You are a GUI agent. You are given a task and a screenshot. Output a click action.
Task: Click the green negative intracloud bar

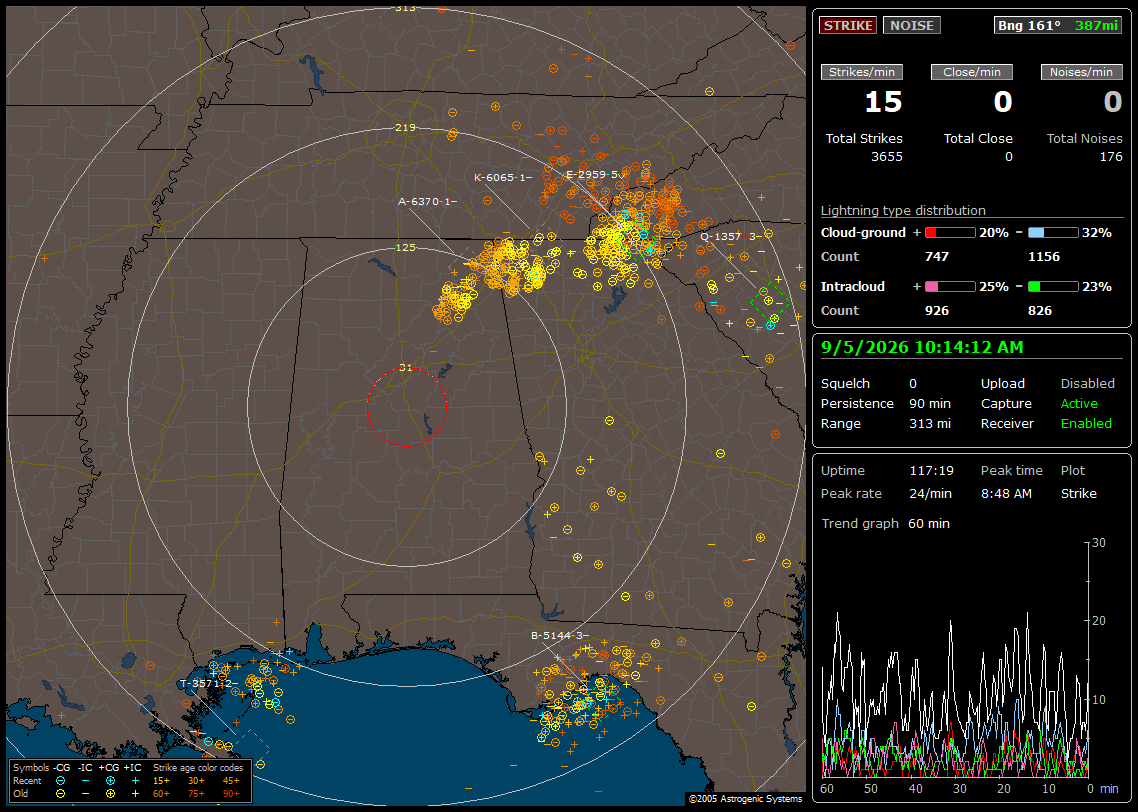tap(1053, 287)
